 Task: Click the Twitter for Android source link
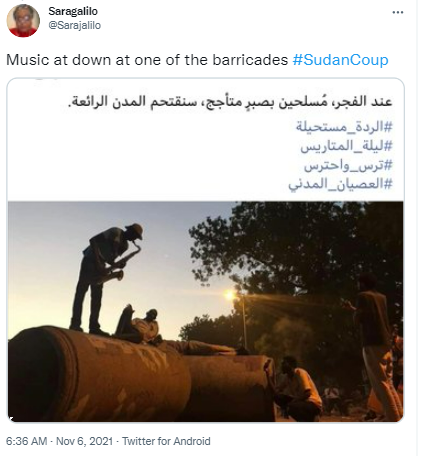pyautogui.click(x=166, y=441)
